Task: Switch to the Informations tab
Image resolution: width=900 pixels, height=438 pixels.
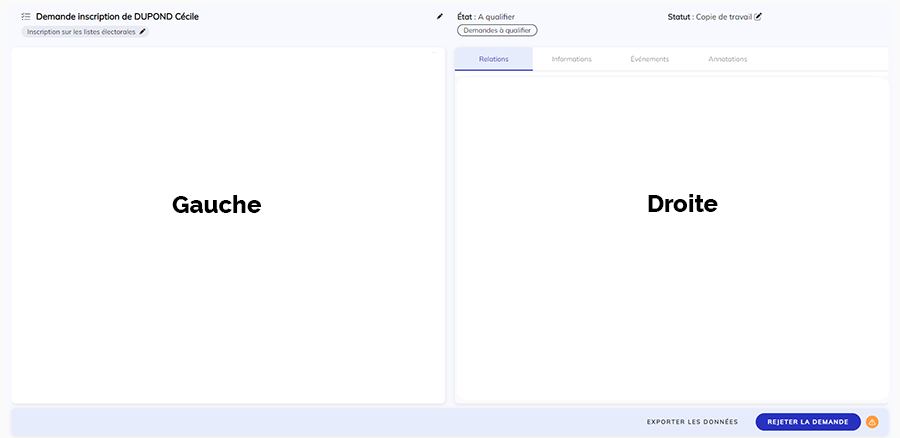Action: [571, 59]
